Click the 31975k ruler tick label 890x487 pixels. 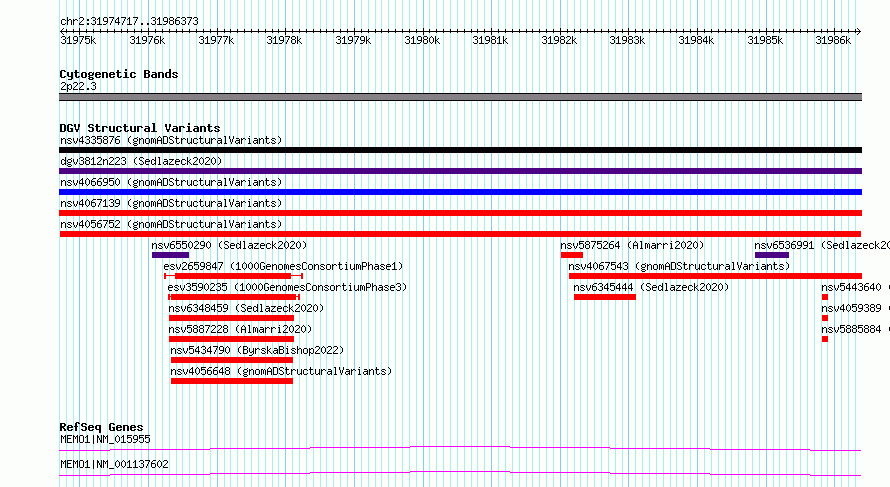point(78,40)
